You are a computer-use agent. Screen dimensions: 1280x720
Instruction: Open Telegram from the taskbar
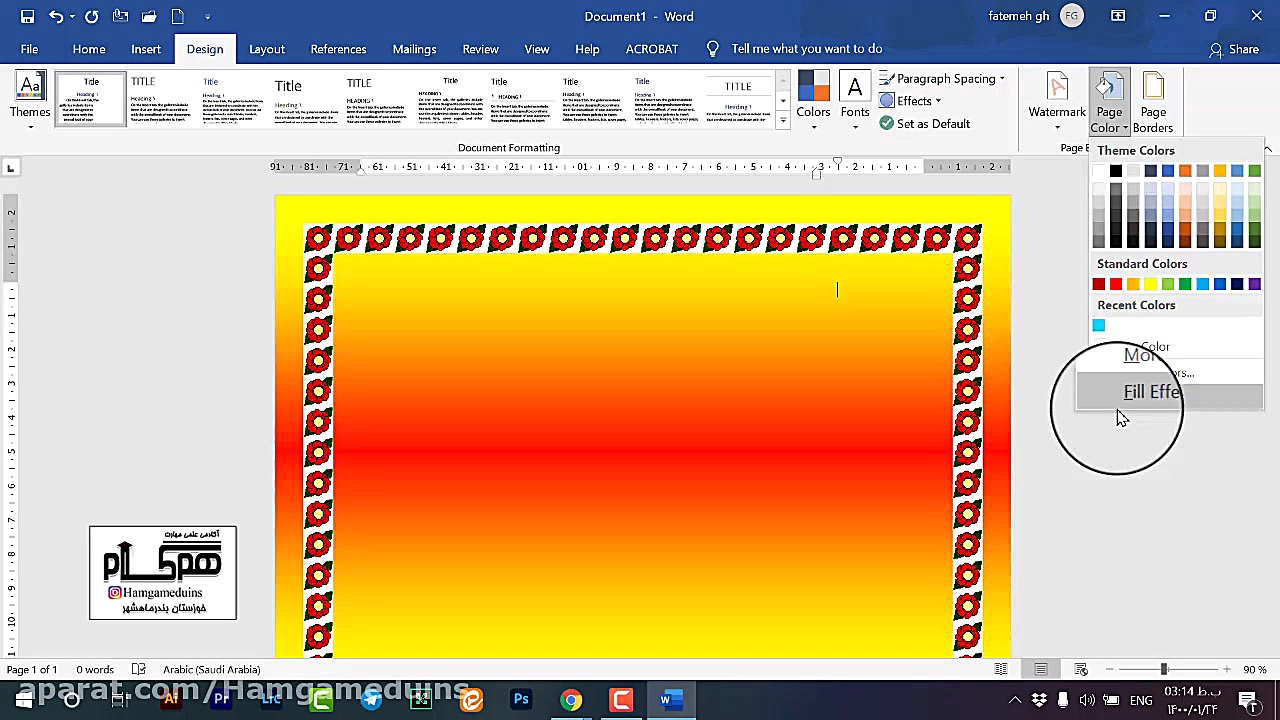[x=371, y=699]
